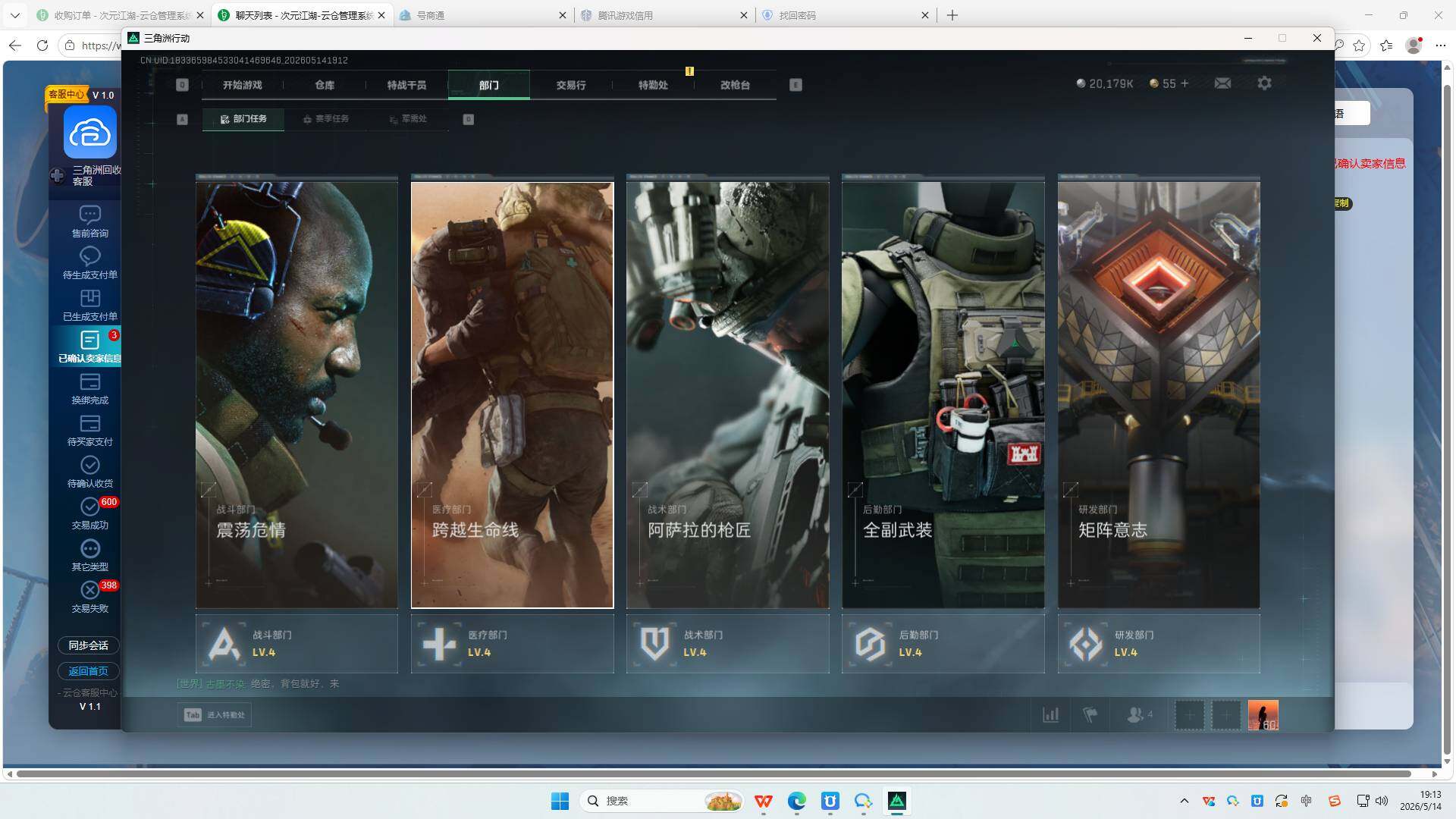The width and height of the screenshot is (1456, 819).
Task: Click the 返回首页 button
Action: [89, 671]
